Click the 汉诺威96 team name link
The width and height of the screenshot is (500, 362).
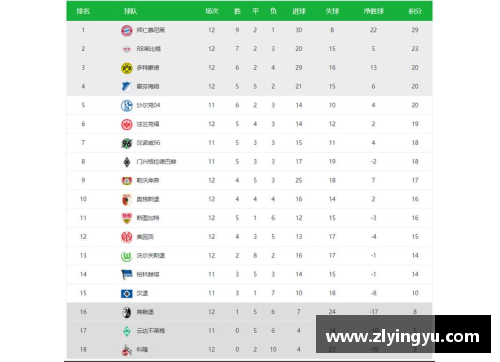coord(148,143)
